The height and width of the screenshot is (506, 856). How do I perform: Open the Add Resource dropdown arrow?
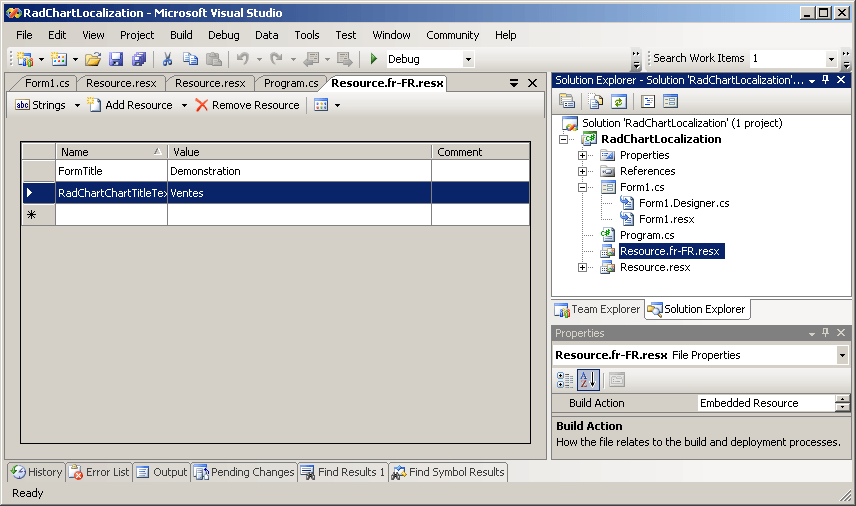[x=184, y=105]
